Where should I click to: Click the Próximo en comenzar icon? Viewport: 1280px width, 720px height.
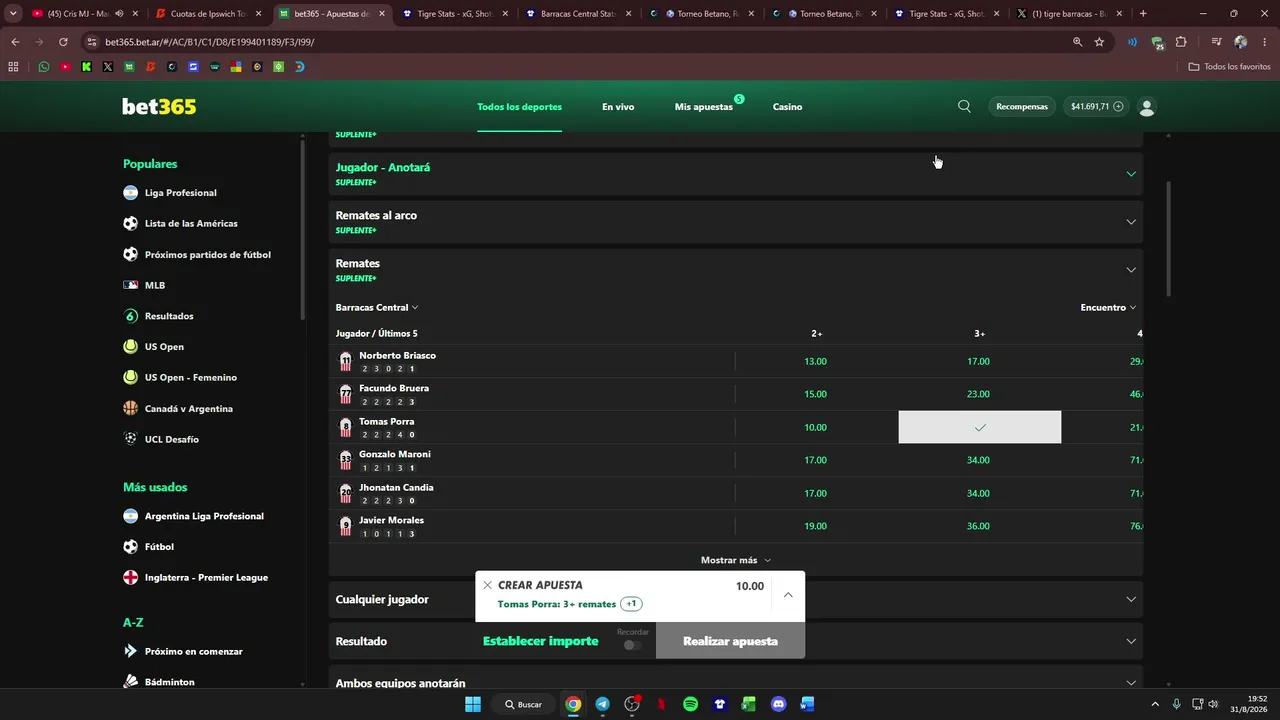click(x=130, y=651)
